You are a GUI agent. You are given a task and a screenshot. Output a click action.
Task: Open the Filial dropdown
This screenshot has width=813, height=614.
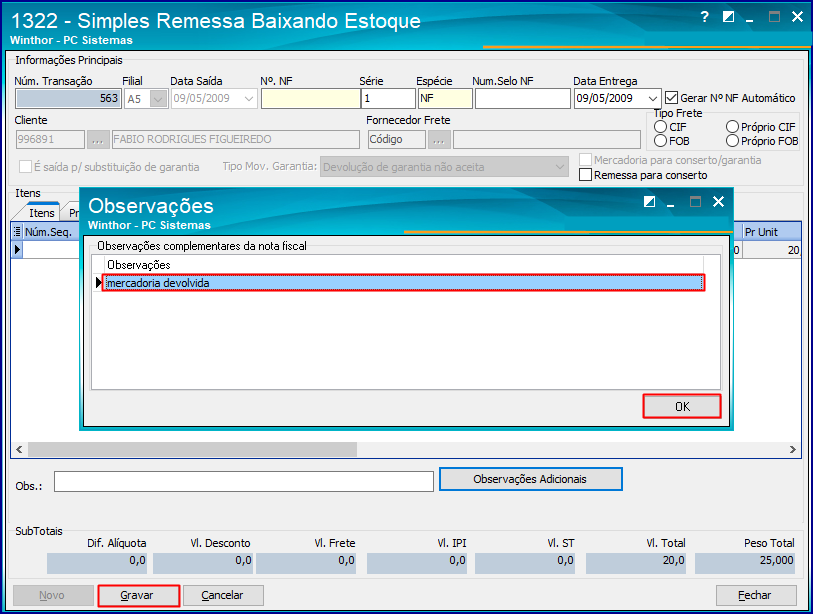pyautogui.click(x=158, y=99)
